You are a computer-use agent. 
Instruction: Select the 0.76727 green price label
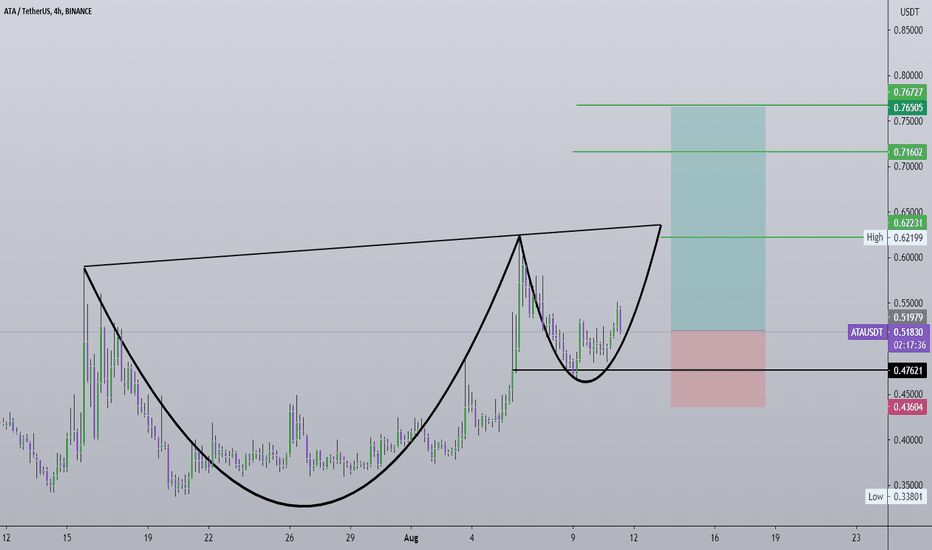coord(908,92)
